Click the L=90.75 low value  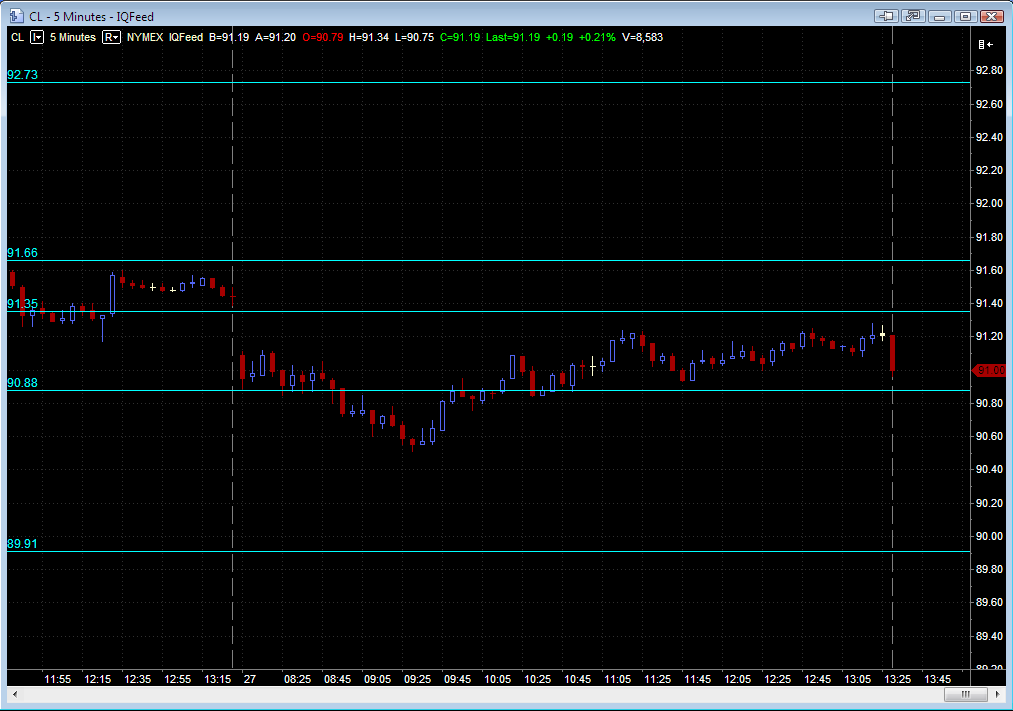[414, 37]
